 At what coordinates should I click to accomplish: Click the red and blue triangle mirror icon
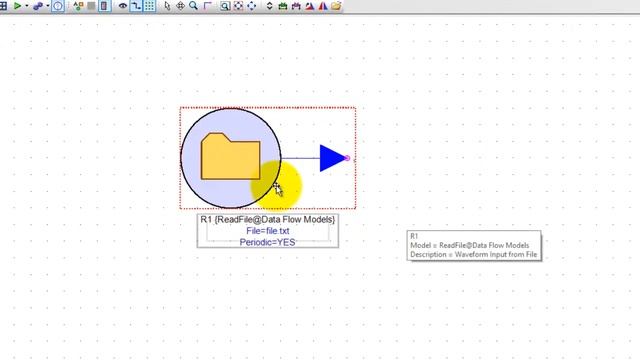click(310, 6)
